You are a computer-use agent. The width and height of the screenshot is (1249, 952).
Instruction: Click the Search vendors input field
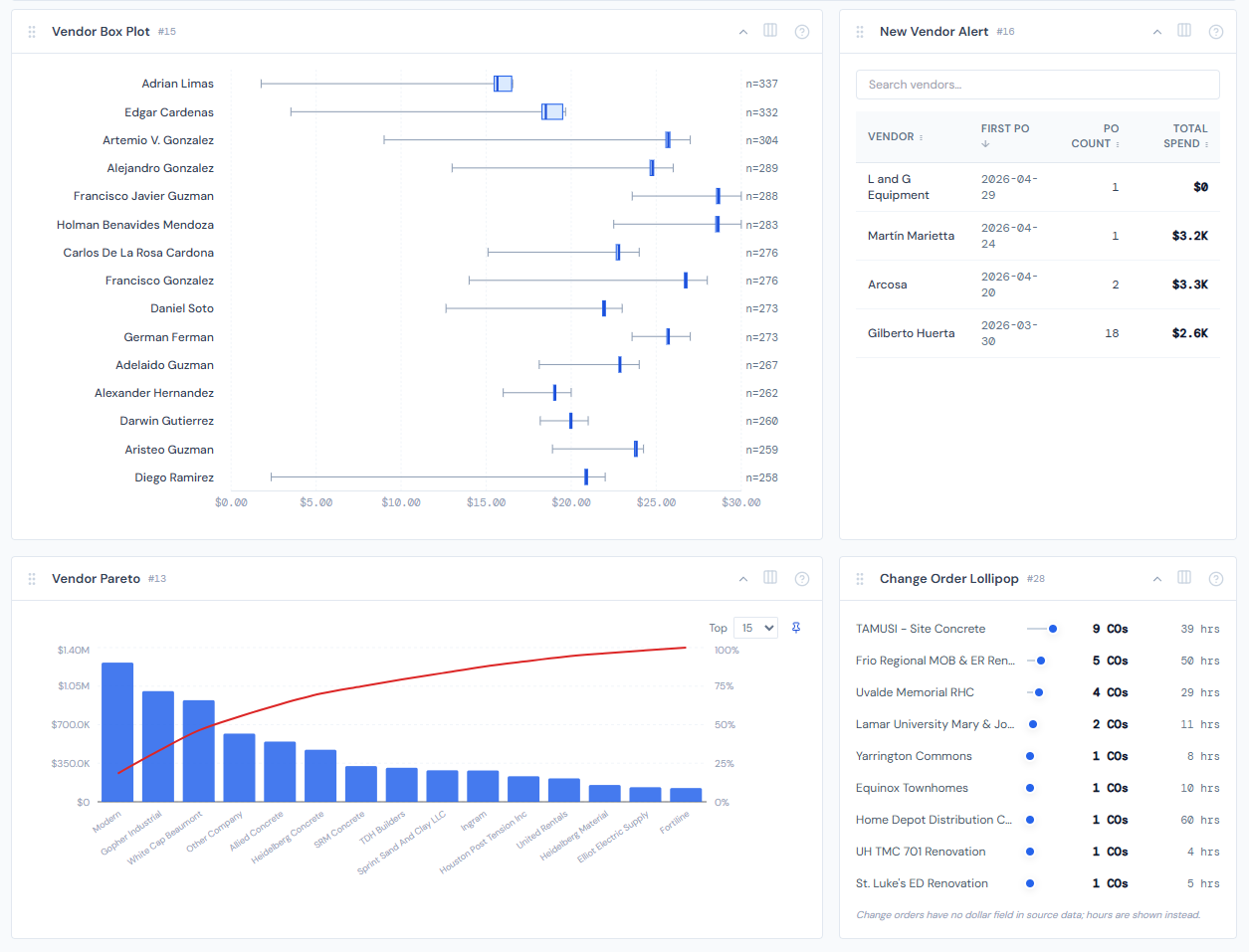(x=1037, y=84)
